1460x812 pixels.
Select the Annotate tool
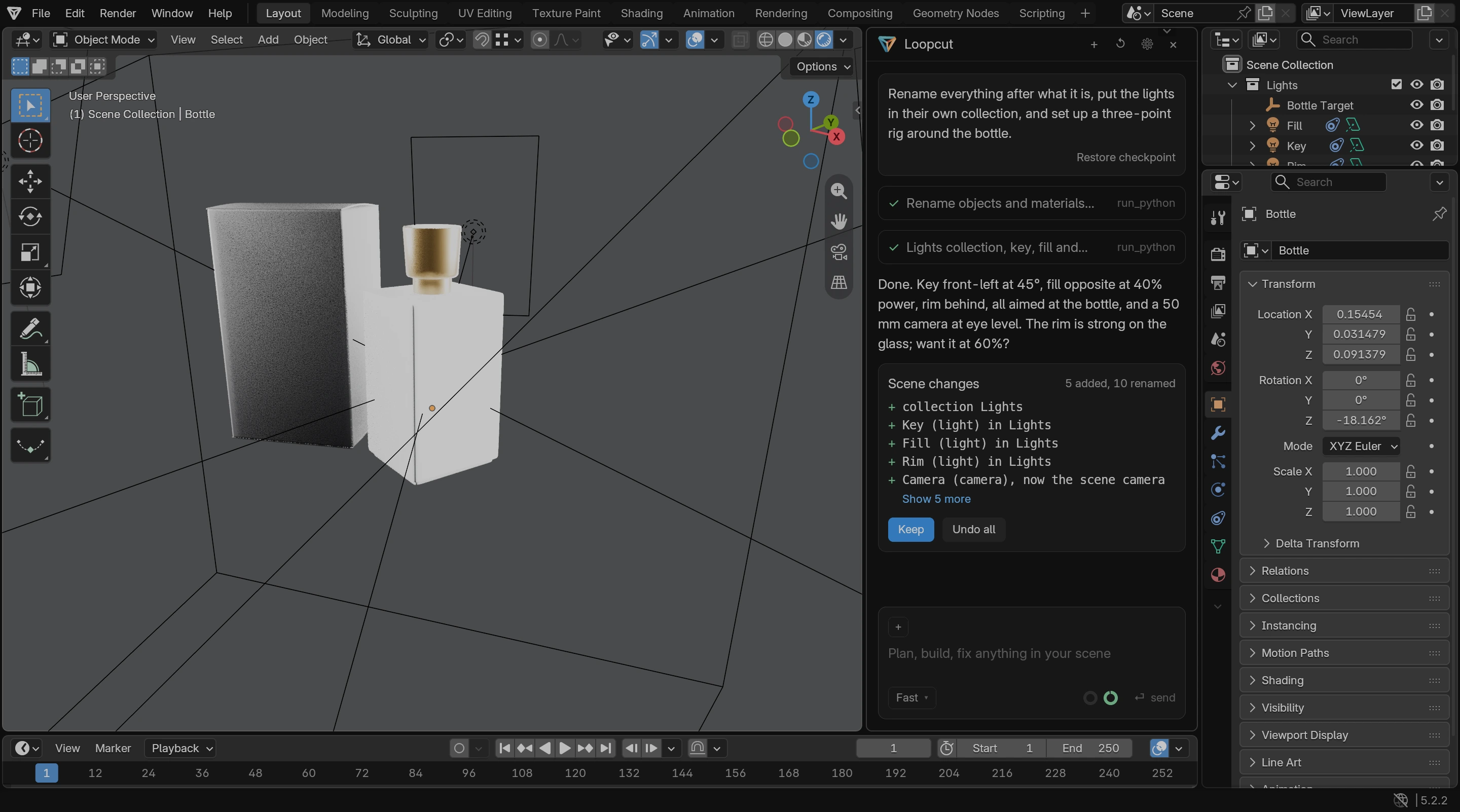[30, 328]
